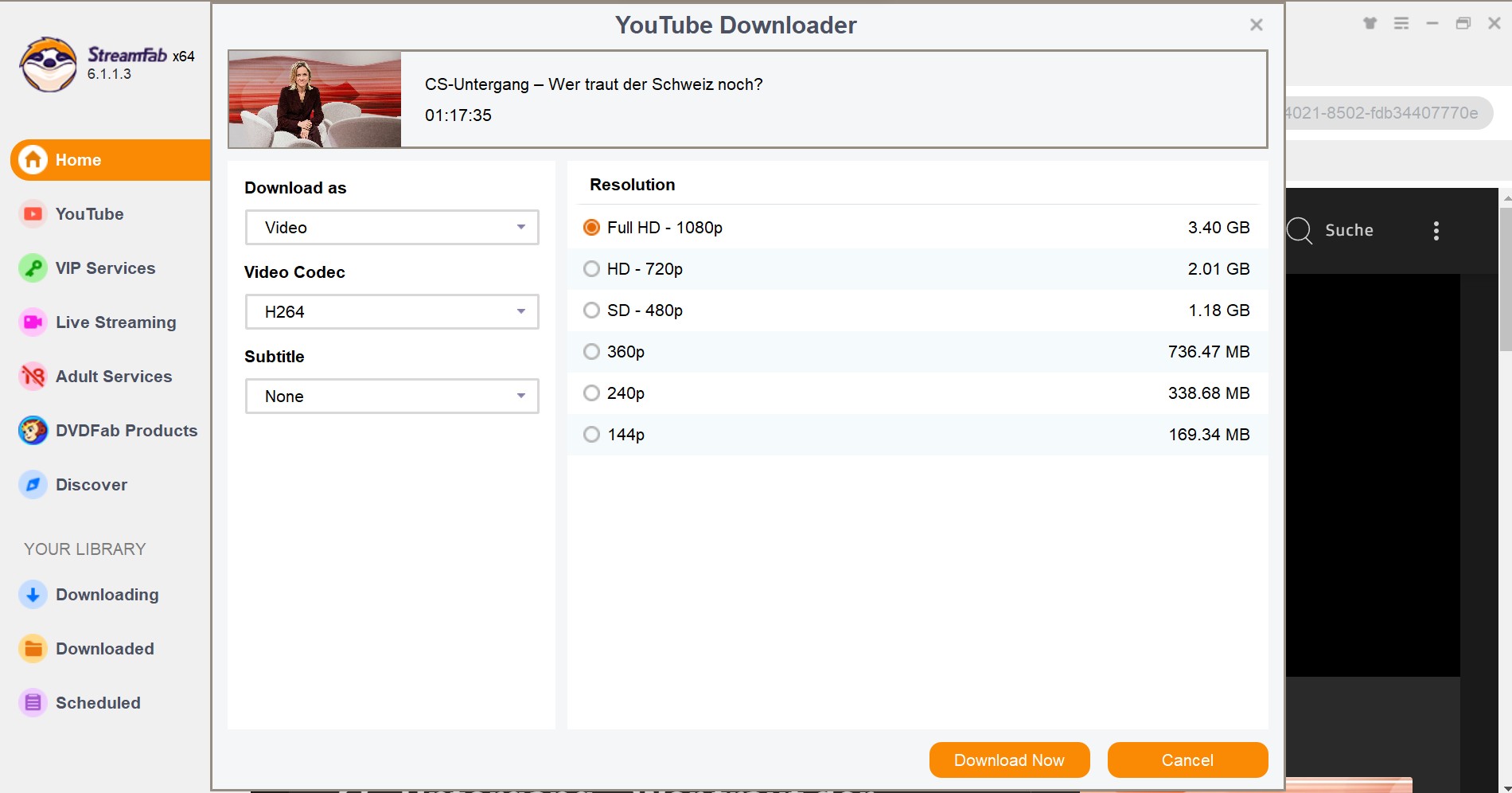Click the 1.18 GB file size
Image resolution: width=1512 pixels, height=793 pixels.
(x=1218, y=311)
